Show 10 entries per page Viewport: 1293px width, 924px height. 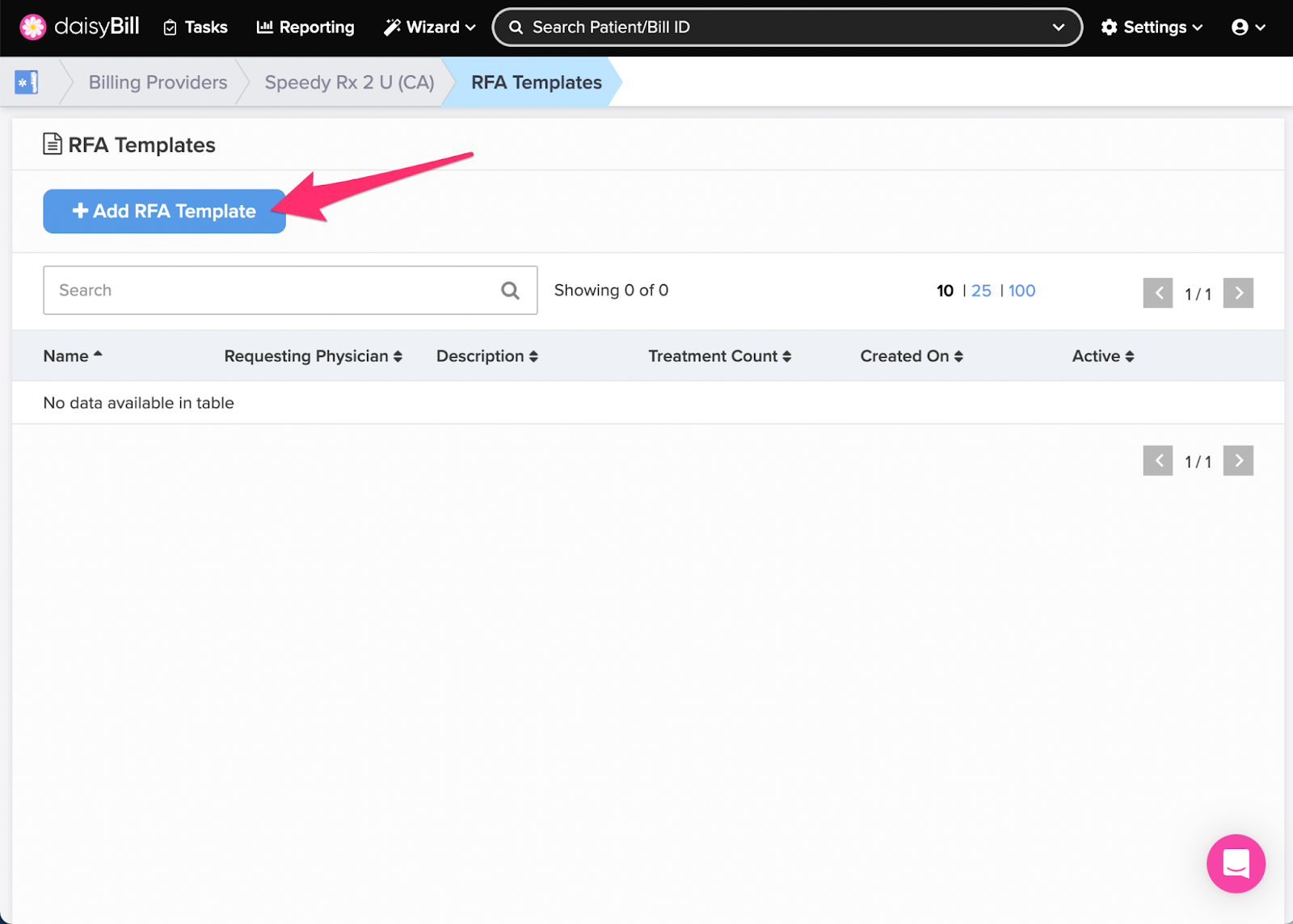click(x=945, y=291)
